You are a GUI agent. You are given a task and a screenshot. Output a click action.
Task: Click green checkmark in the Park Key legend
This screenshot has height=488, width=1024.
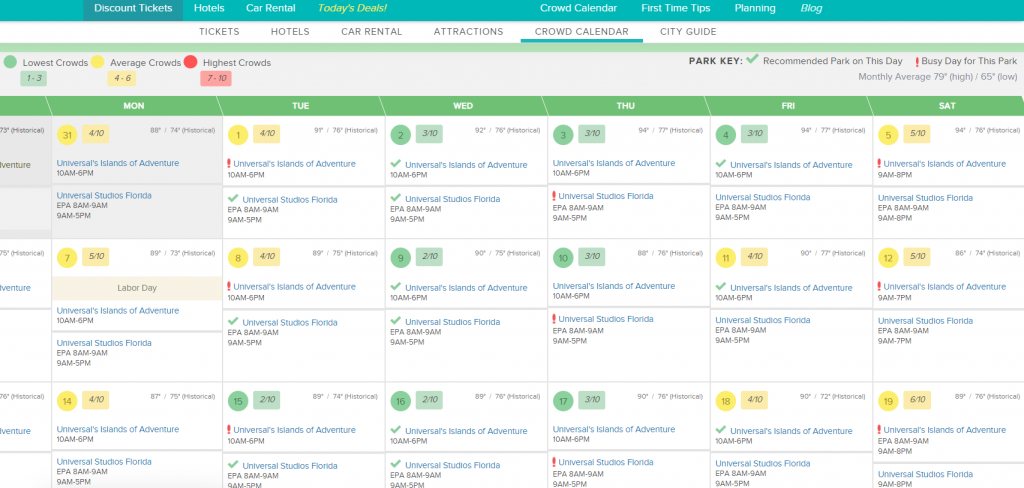tap(752, 60)
